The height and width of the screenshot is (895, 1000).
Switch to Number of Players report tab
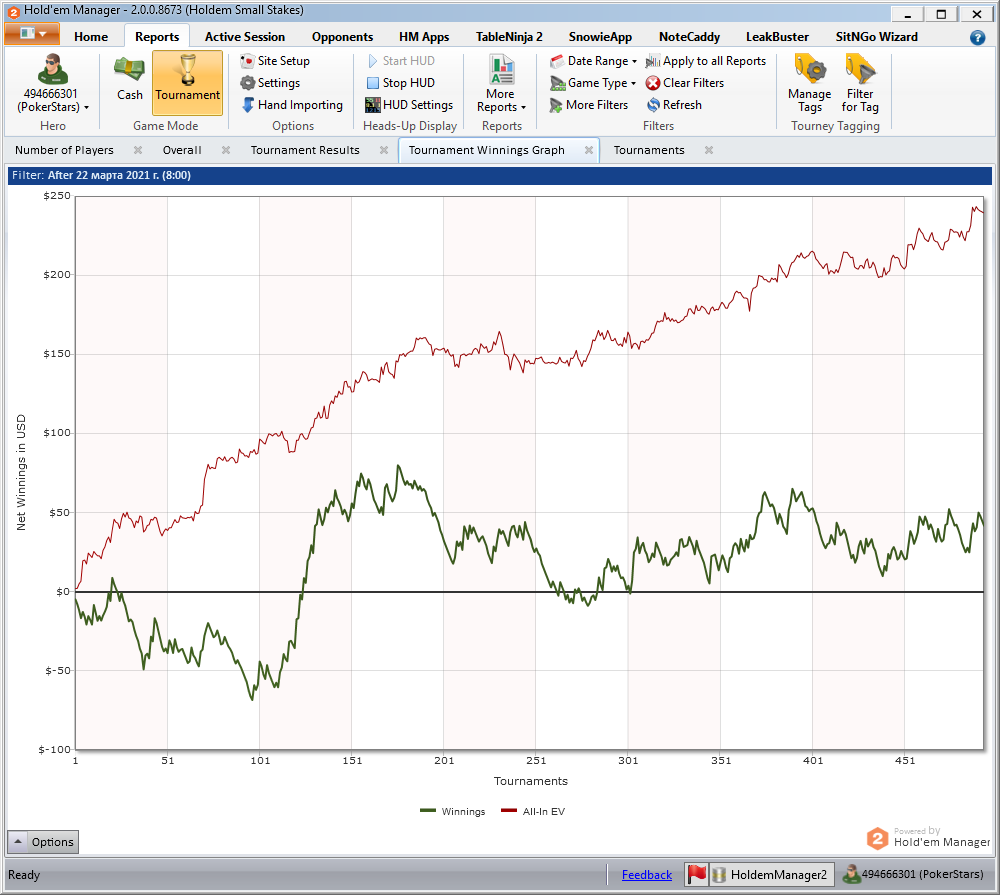[64, 151]
